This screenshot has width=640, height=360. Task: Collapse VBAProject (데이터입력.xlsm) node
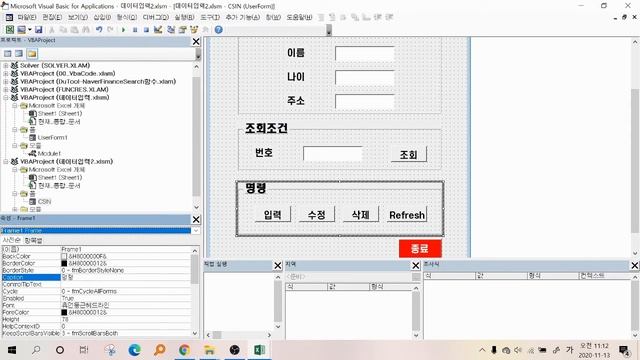click(x=6, y=98)
